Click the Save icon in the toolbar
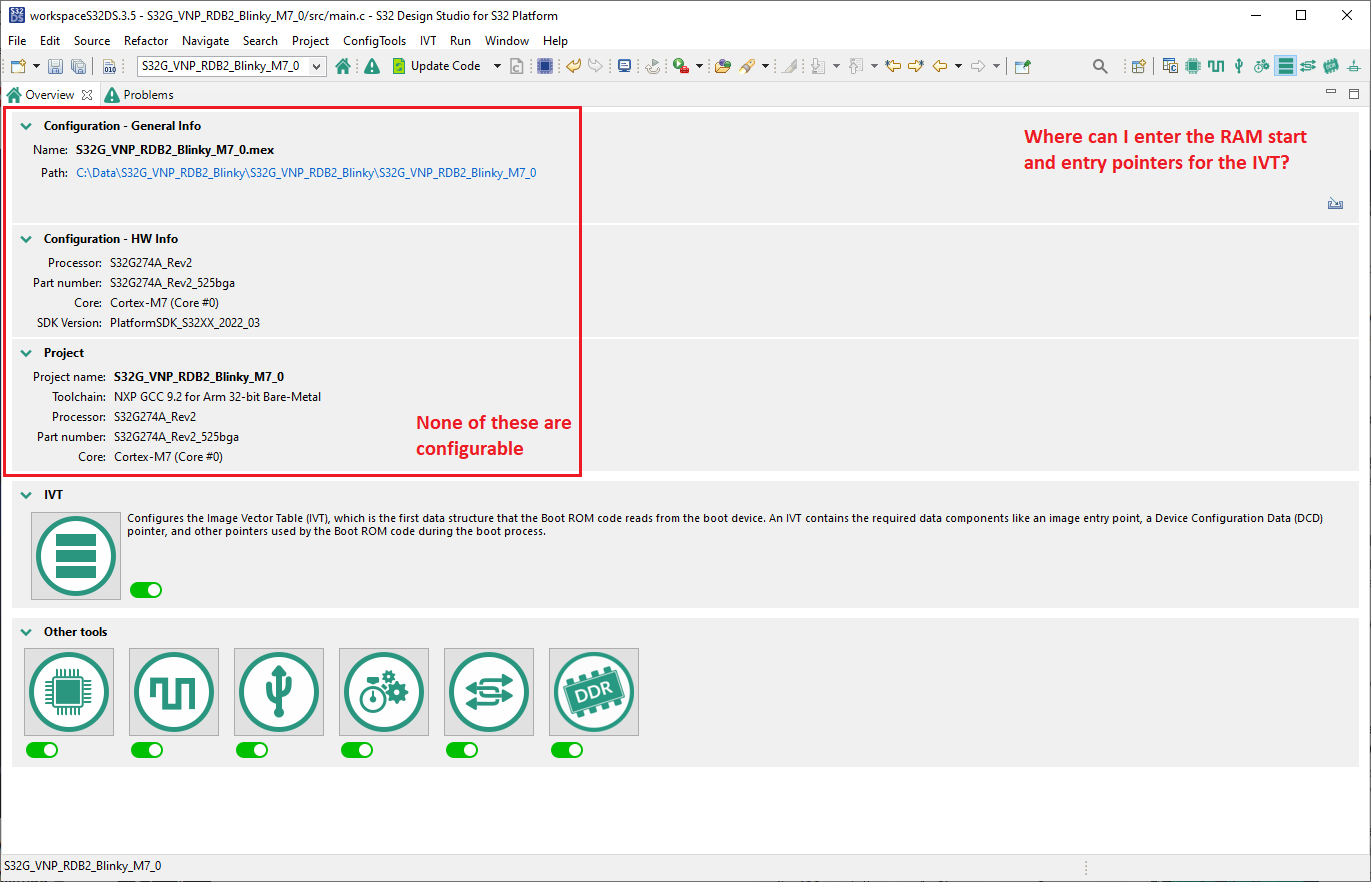The height and width of the screenshot is (882, 1371). point(55,66)
